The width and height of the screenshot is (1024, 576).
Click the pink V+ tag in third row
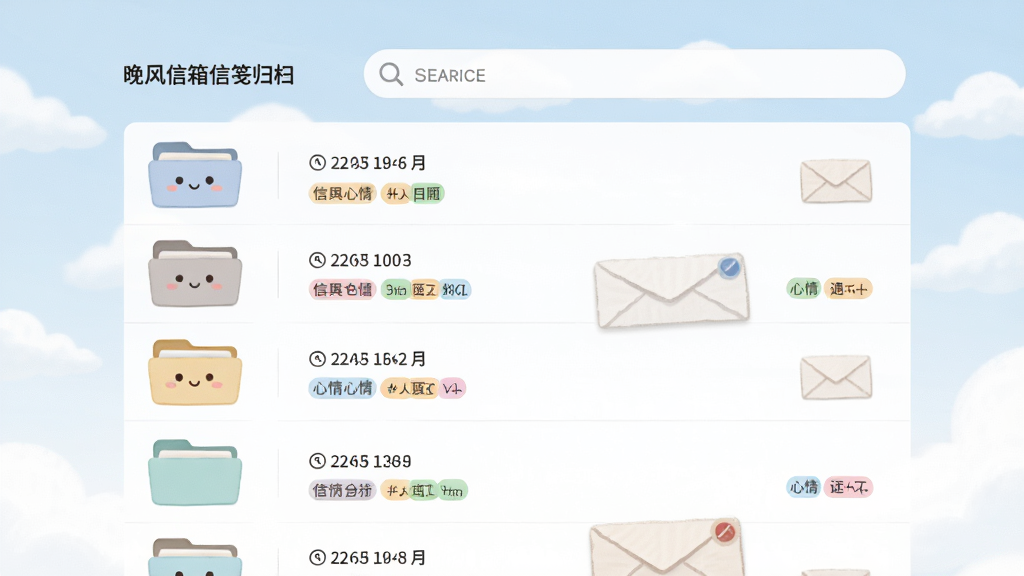tap(452, 389)
